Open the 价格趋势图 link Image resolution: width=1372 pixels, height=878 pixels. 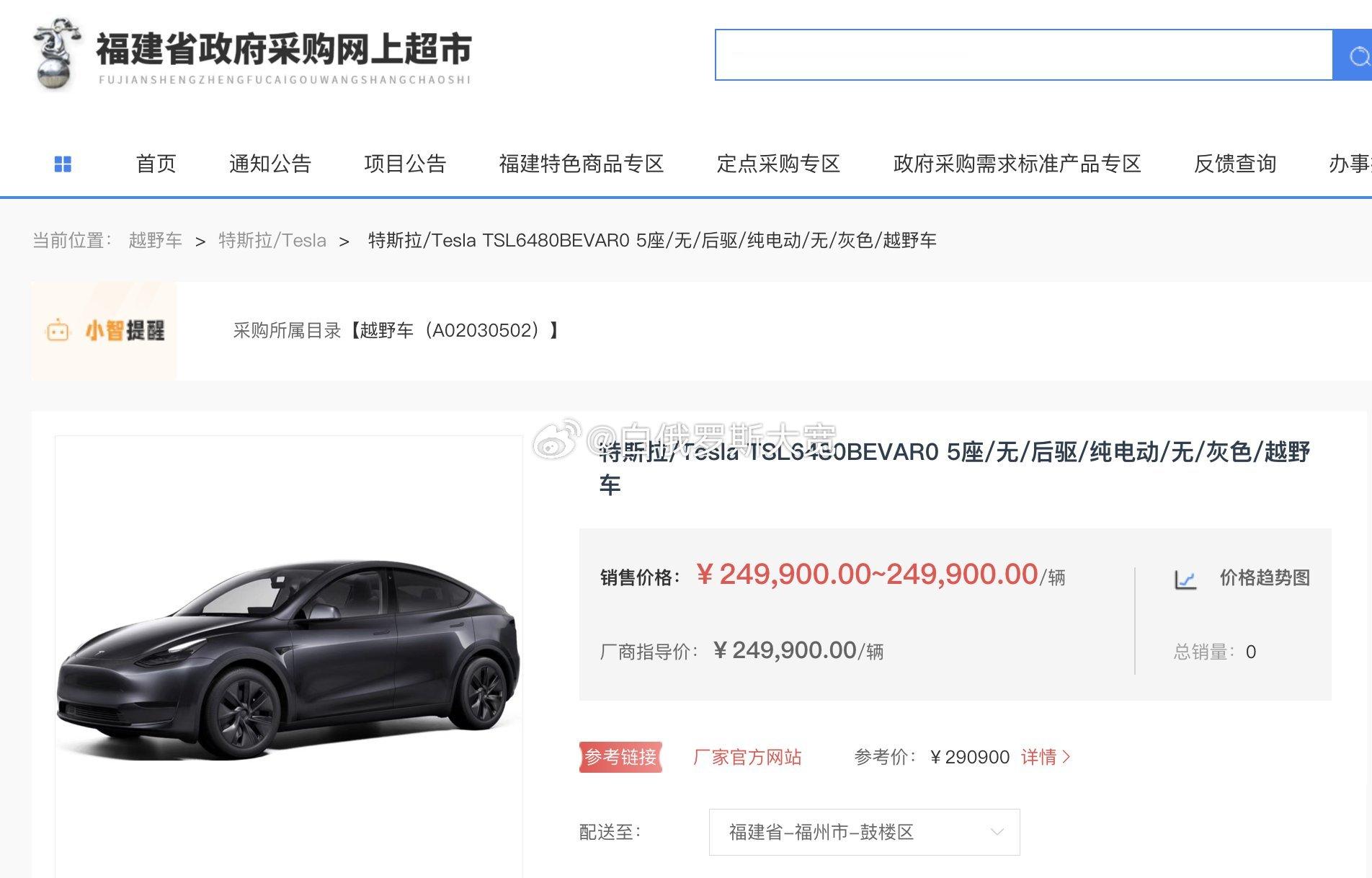[1265, 578]
